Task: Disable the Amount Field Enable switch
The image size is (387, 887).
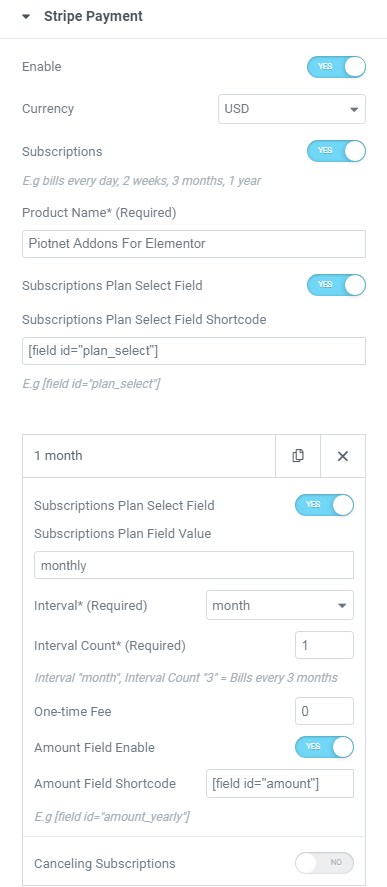Action: point(324,747)
